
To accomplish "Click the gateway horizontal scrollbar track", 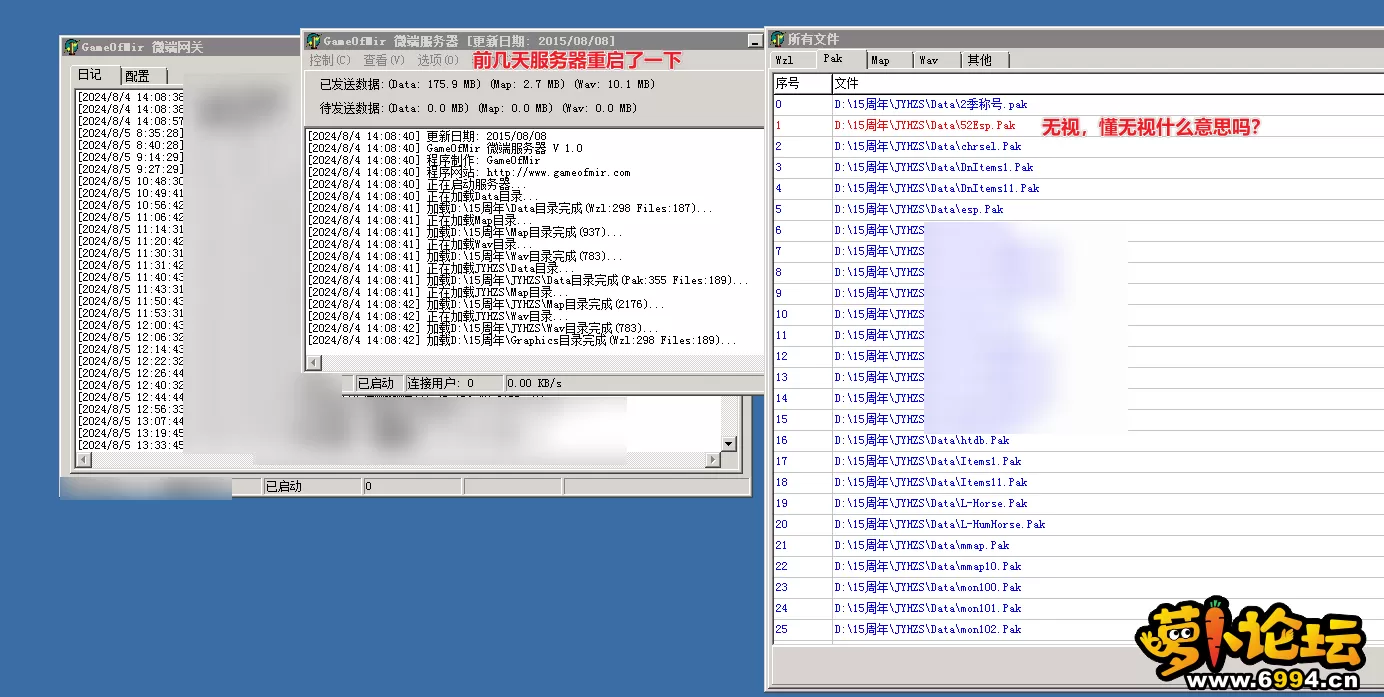I will coord(398,460).
